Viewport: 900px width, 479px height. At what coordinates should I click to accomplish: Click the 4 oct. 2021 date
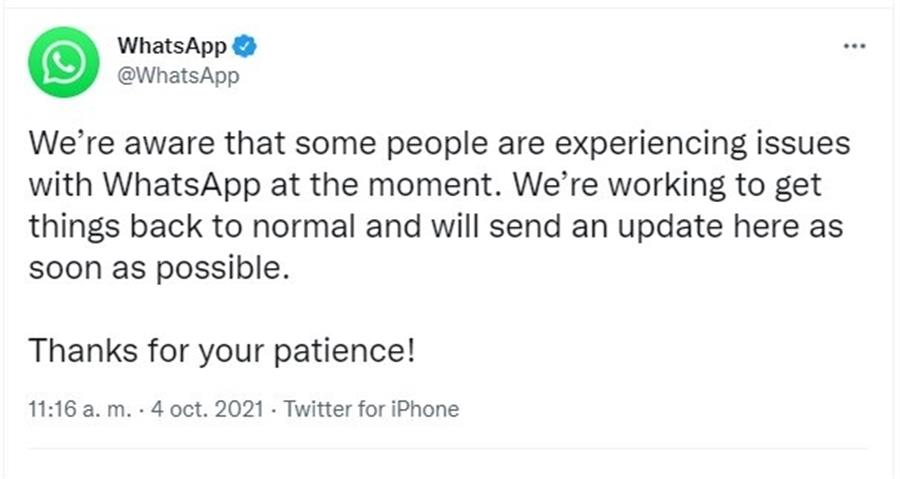(x=207, y=409)
